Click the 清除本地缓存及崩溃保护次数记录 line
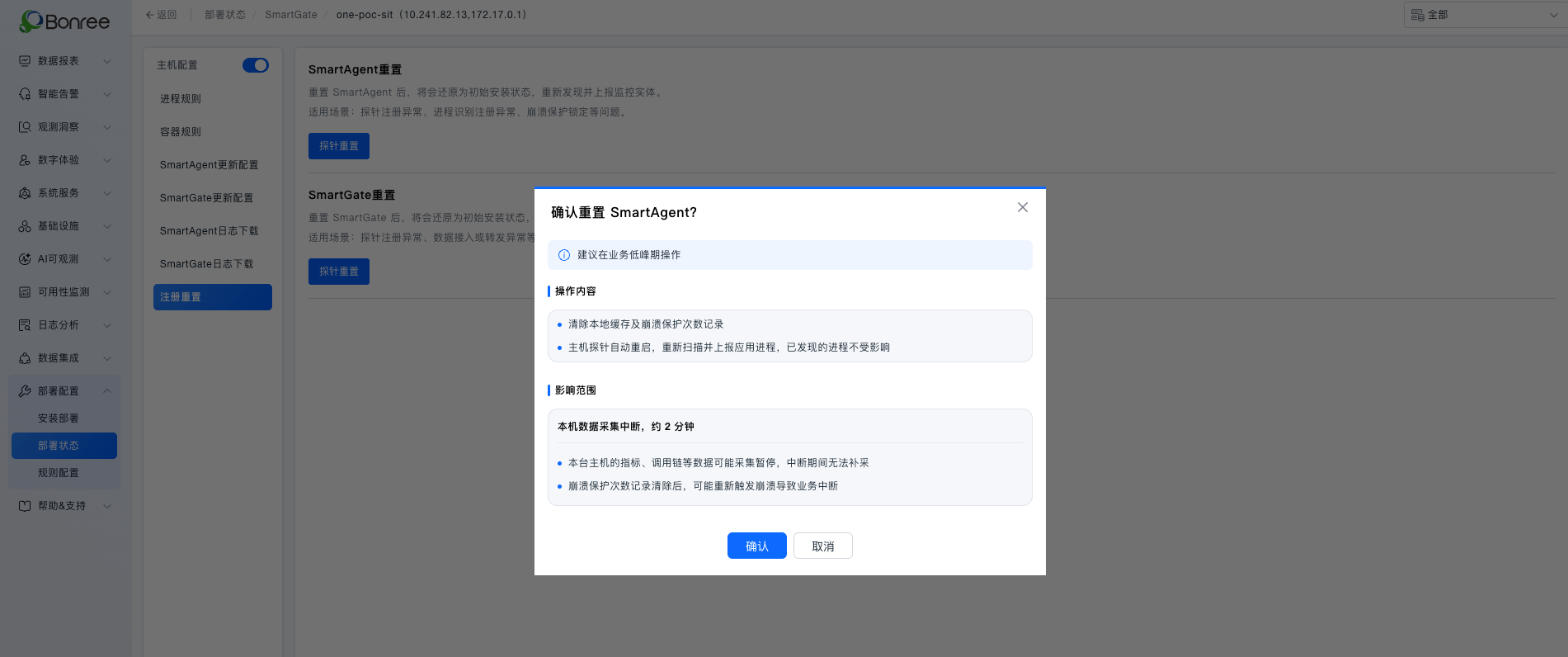The width and height of the screenshot is (1568, 657). pos(646,324)
